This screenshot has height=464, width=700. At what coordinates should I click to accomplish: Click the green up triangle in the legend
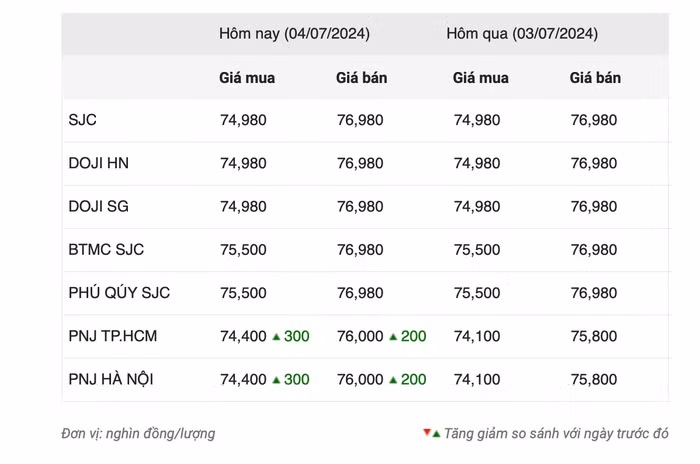point(436,434)
